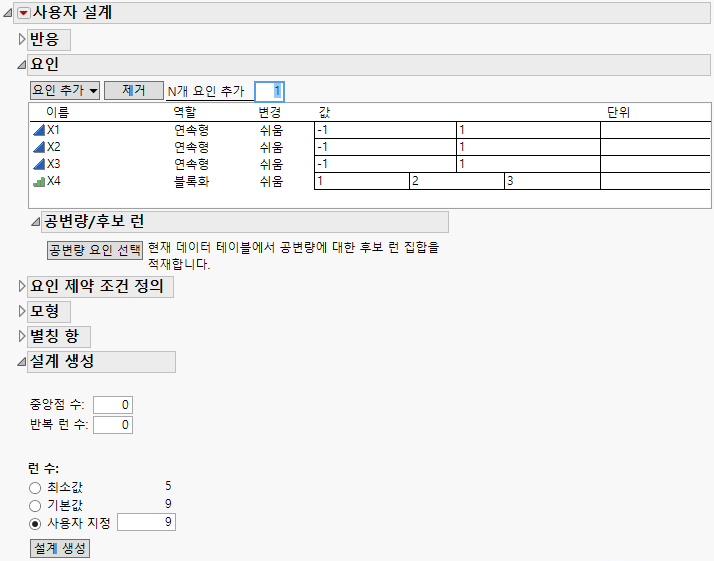This screenshot has height=561, width=714.
Task: Select the 사용자 지정 run count option
Action: coord(35,524)
